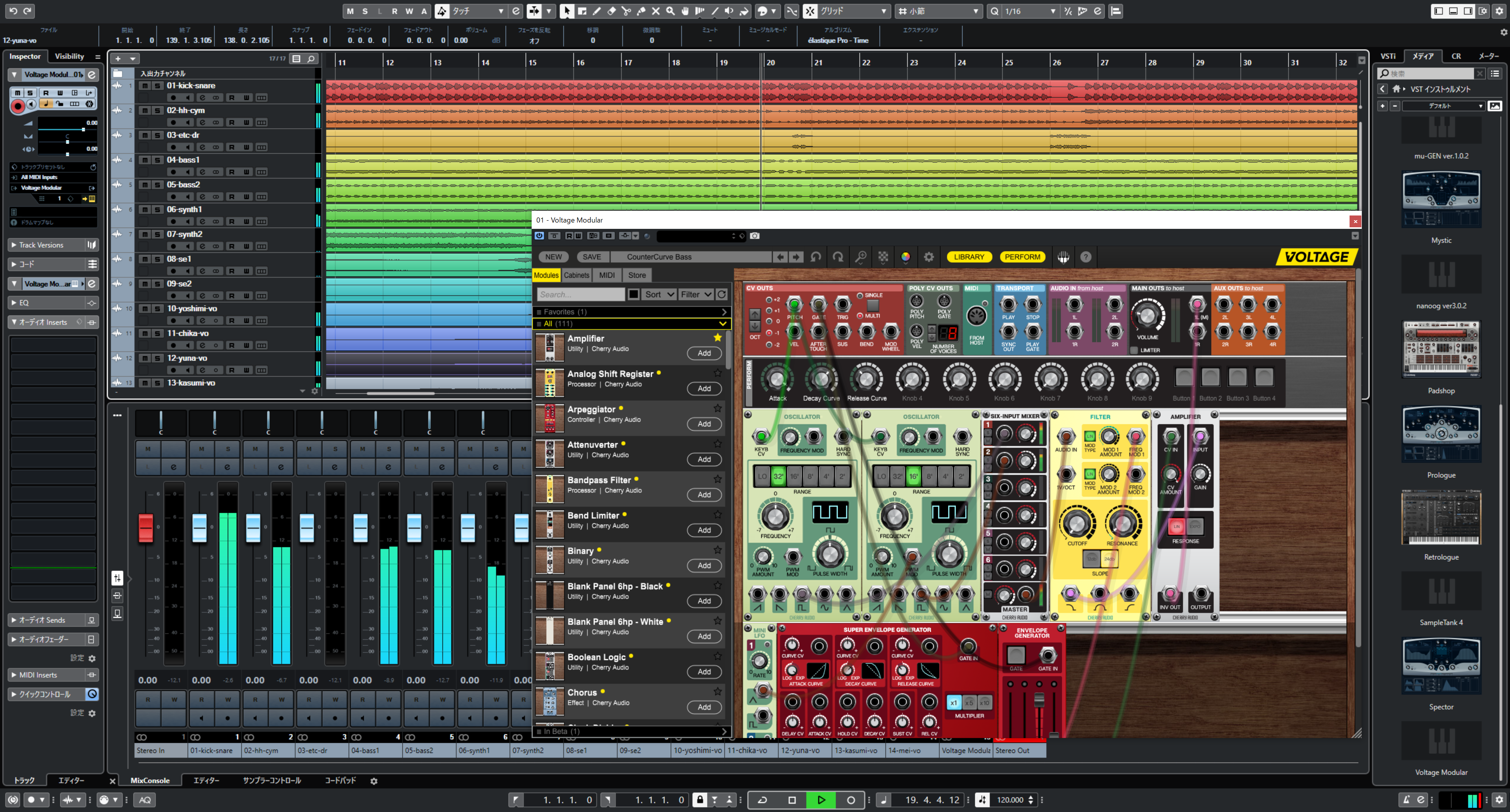Load previous preset with left arrow
Screen dimensions: 1510x812
pyautogui.click(x=780, y=257)
